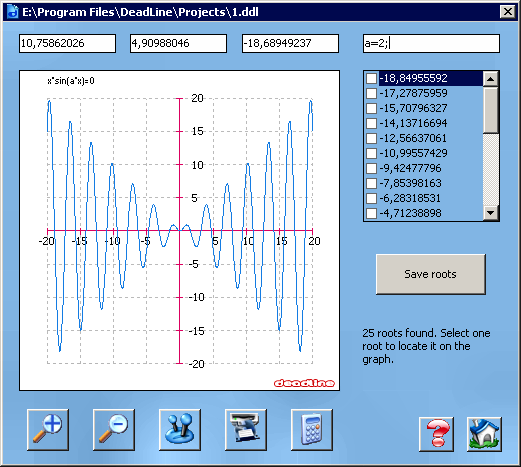Screen dimensions: 521x467
Task: Click the field showing 10,75862026
Action: point(67,43)
